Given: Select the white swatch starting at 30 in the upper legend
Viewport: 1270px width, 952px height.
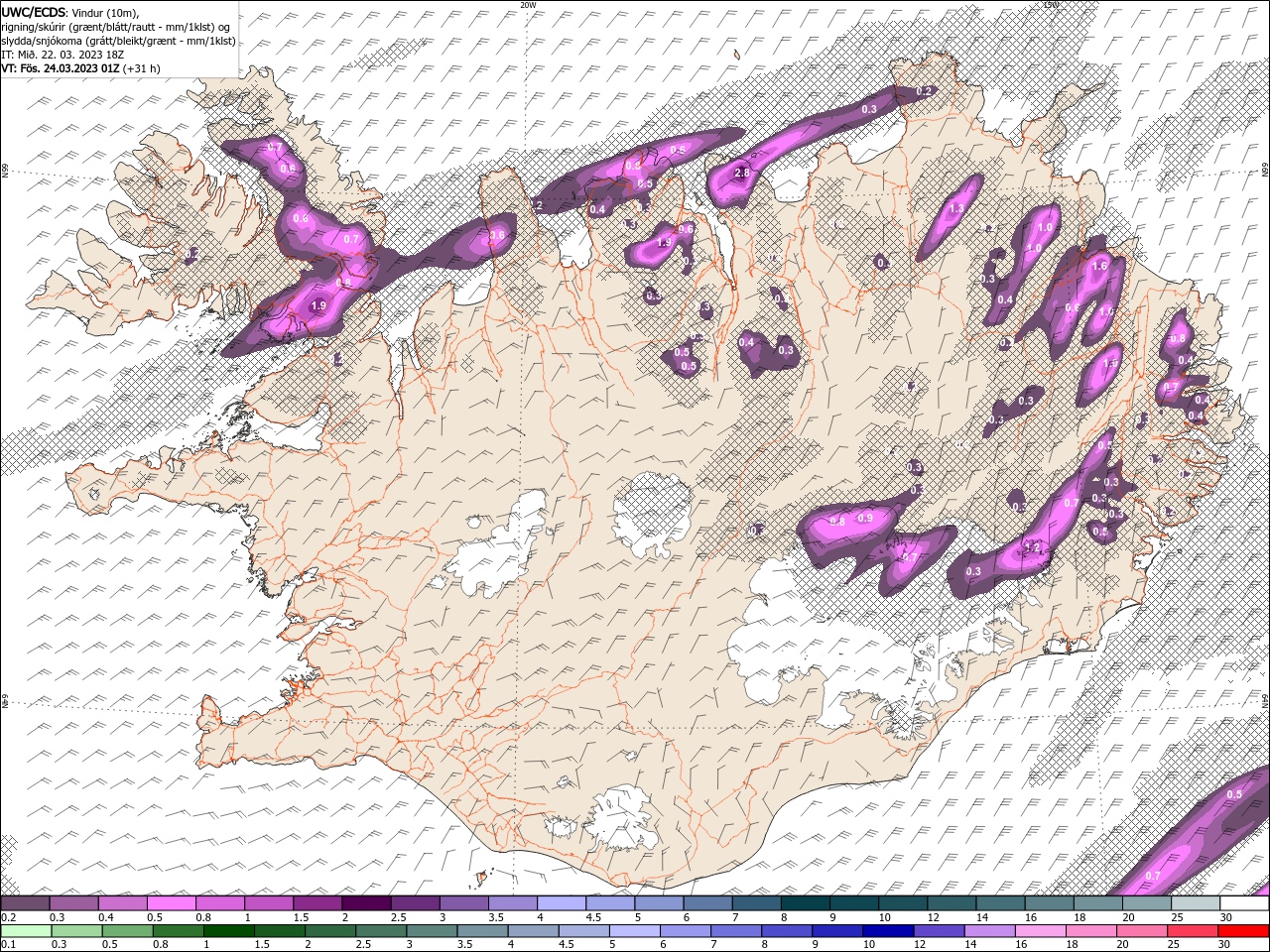Looking at the screenshot, I should [1244, 903].
